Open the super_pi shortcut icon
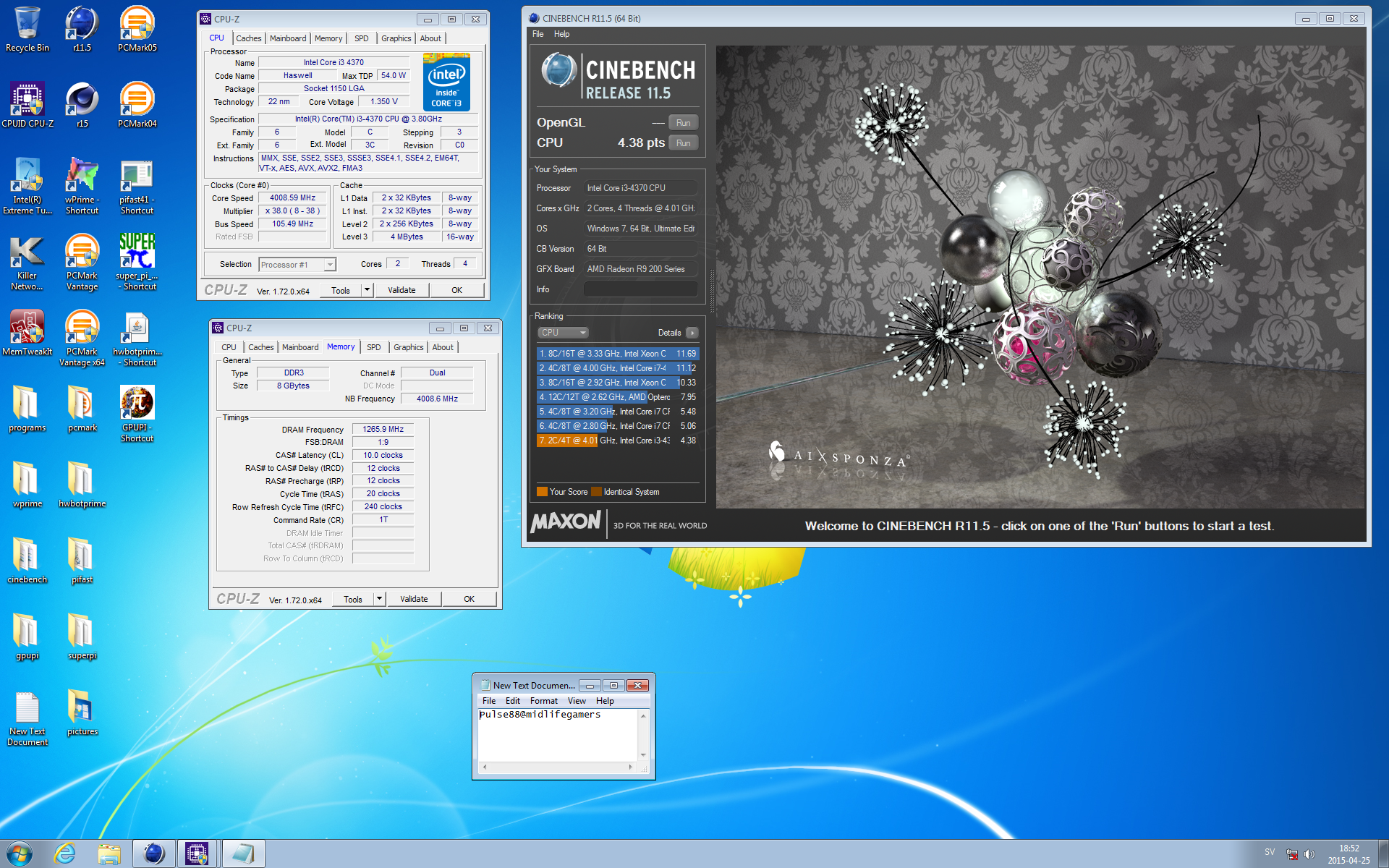This screenshot has height=868, width=1389. (137, 262)
